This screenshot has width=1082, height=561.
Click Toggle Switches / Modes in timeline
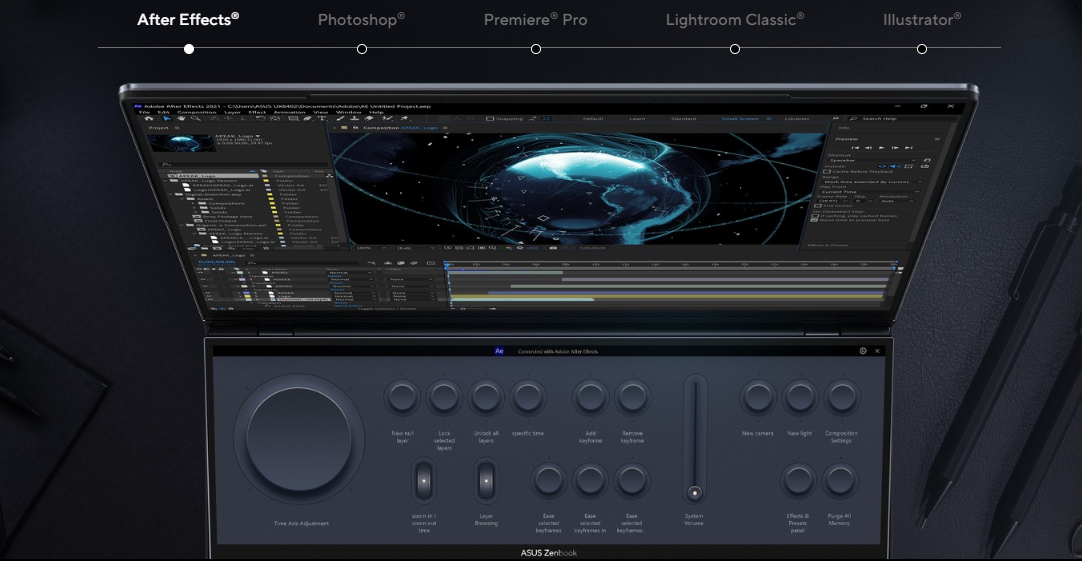386,308
